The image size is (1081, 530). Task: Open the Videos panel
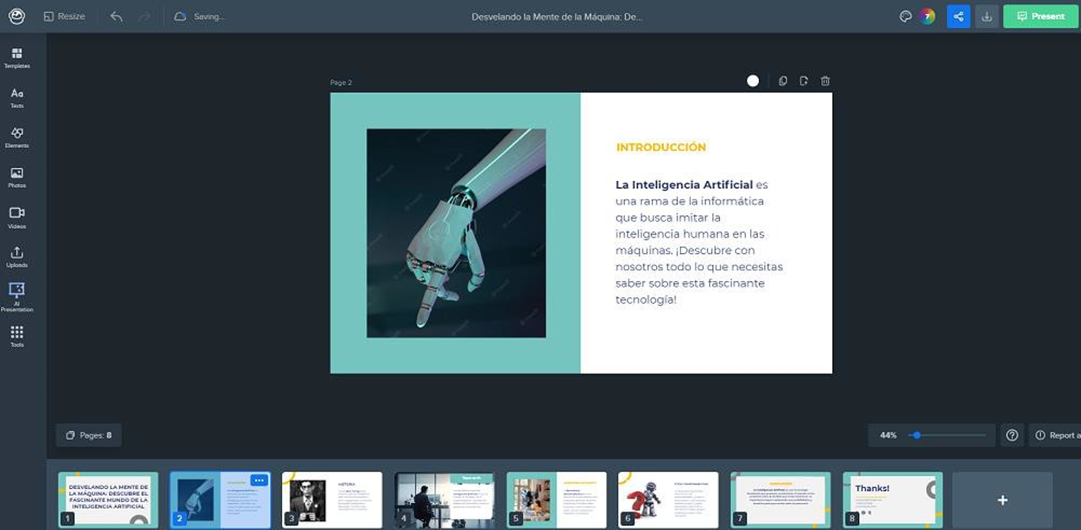point(17,217)
